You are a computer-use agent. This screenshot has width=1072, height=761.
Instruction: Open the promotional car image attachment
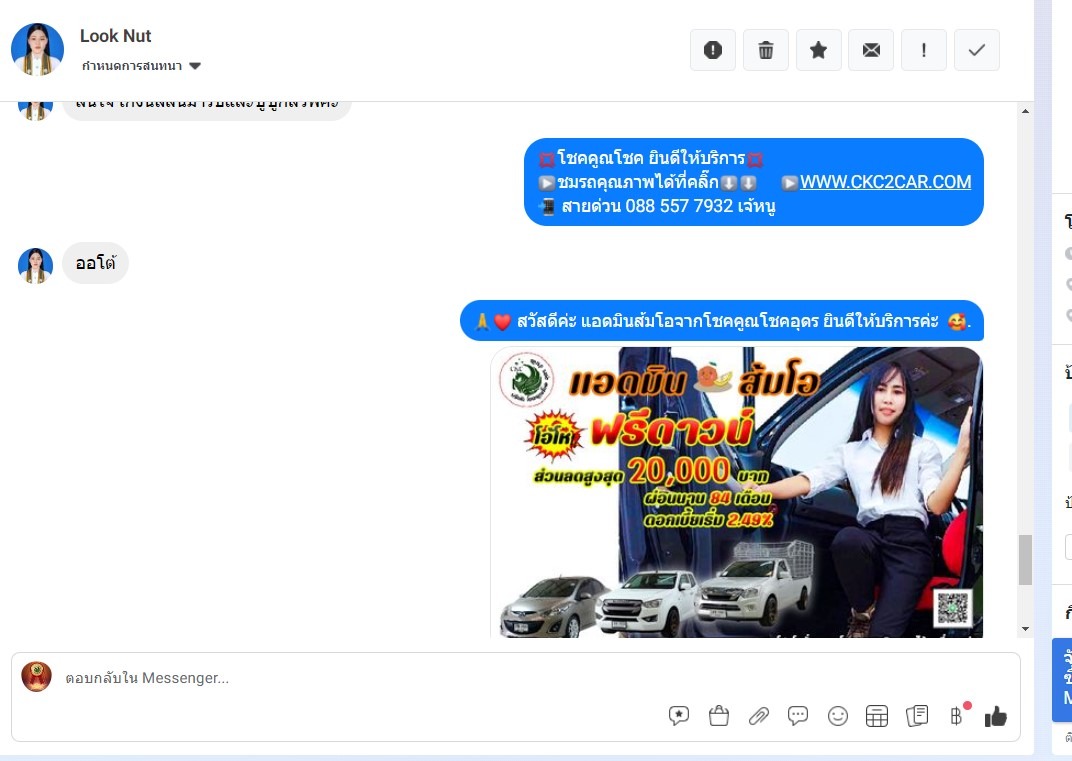tap(737, 492)
